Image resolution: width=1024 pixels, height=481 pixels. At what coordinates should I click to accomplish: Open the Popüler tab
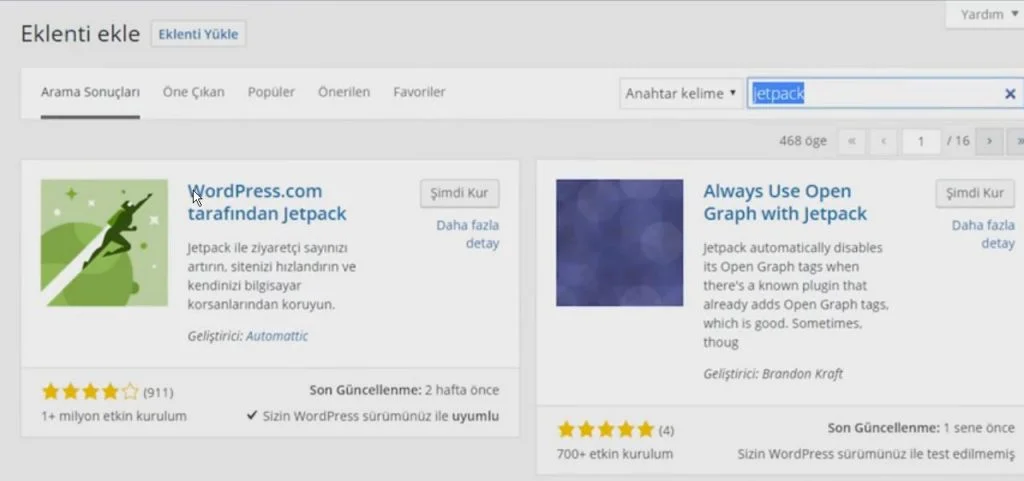(x=271, y=92)
